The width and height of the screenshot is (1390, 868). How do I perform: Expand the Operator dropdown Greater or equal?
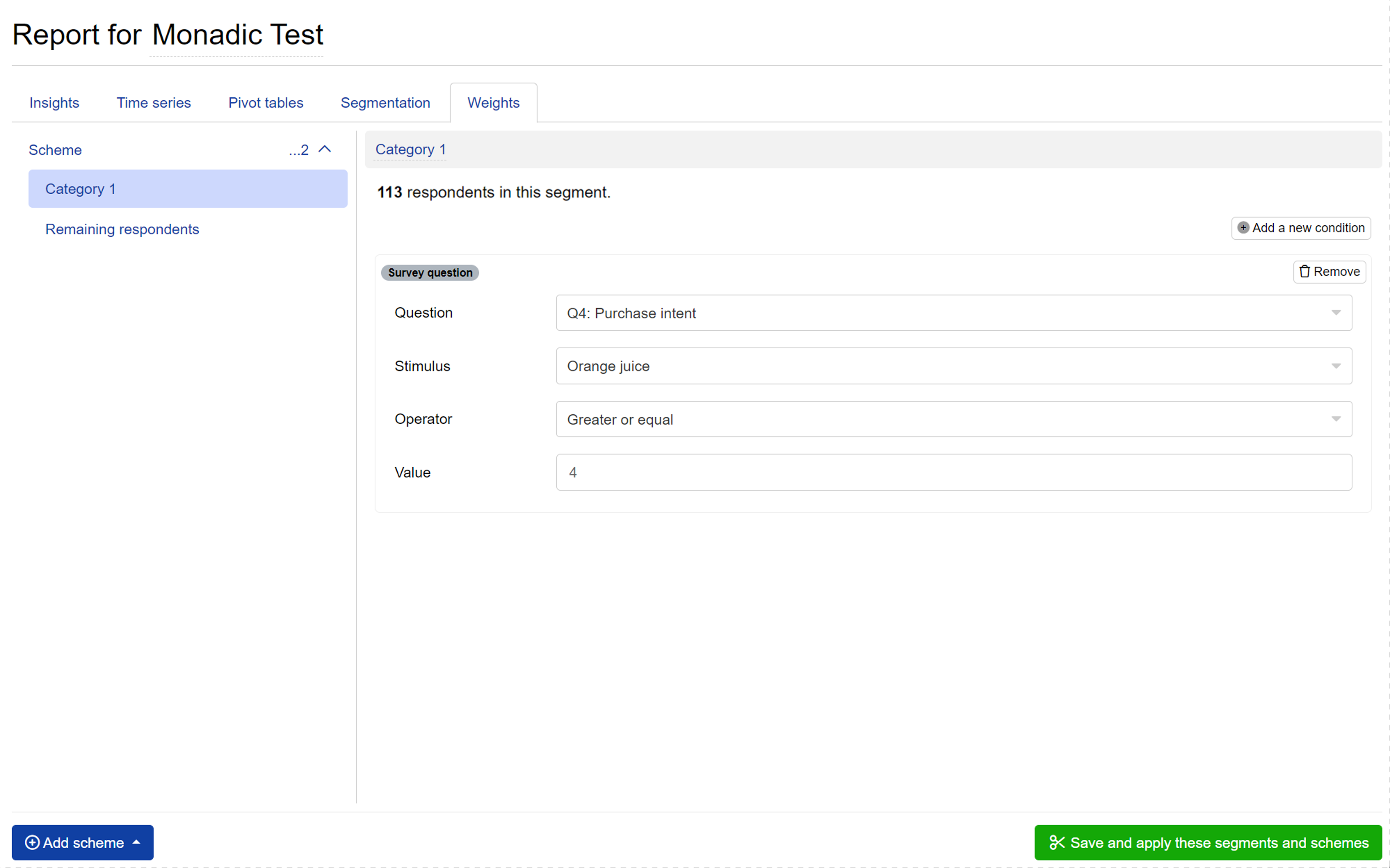(1339, 419)
